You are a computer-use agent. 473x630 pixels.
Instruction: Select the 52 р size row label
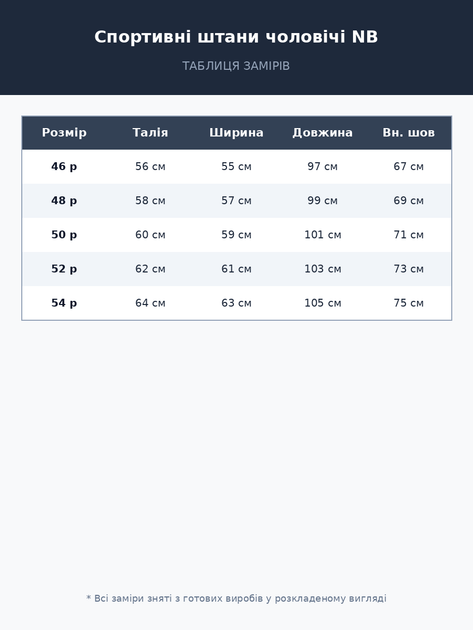point(64,269)
